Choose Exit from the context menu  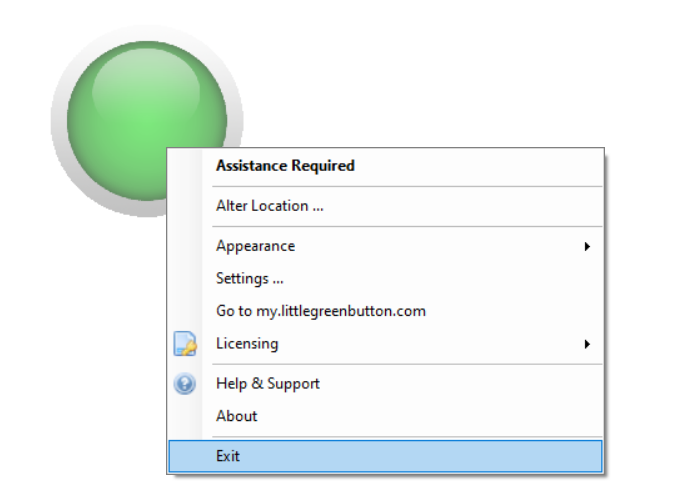tap(386, 456)
